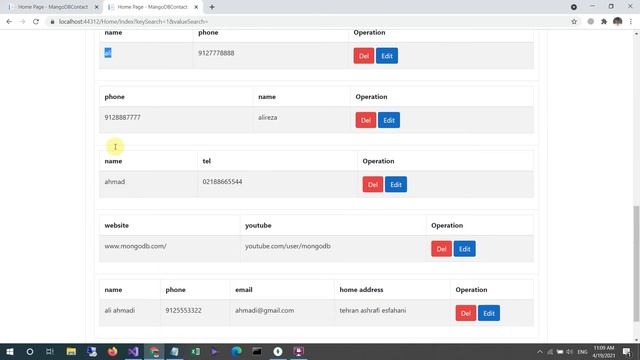The height and width of the screenshot is (360, 640).
Task: Open the notification center icon
Action: (627, 351)
